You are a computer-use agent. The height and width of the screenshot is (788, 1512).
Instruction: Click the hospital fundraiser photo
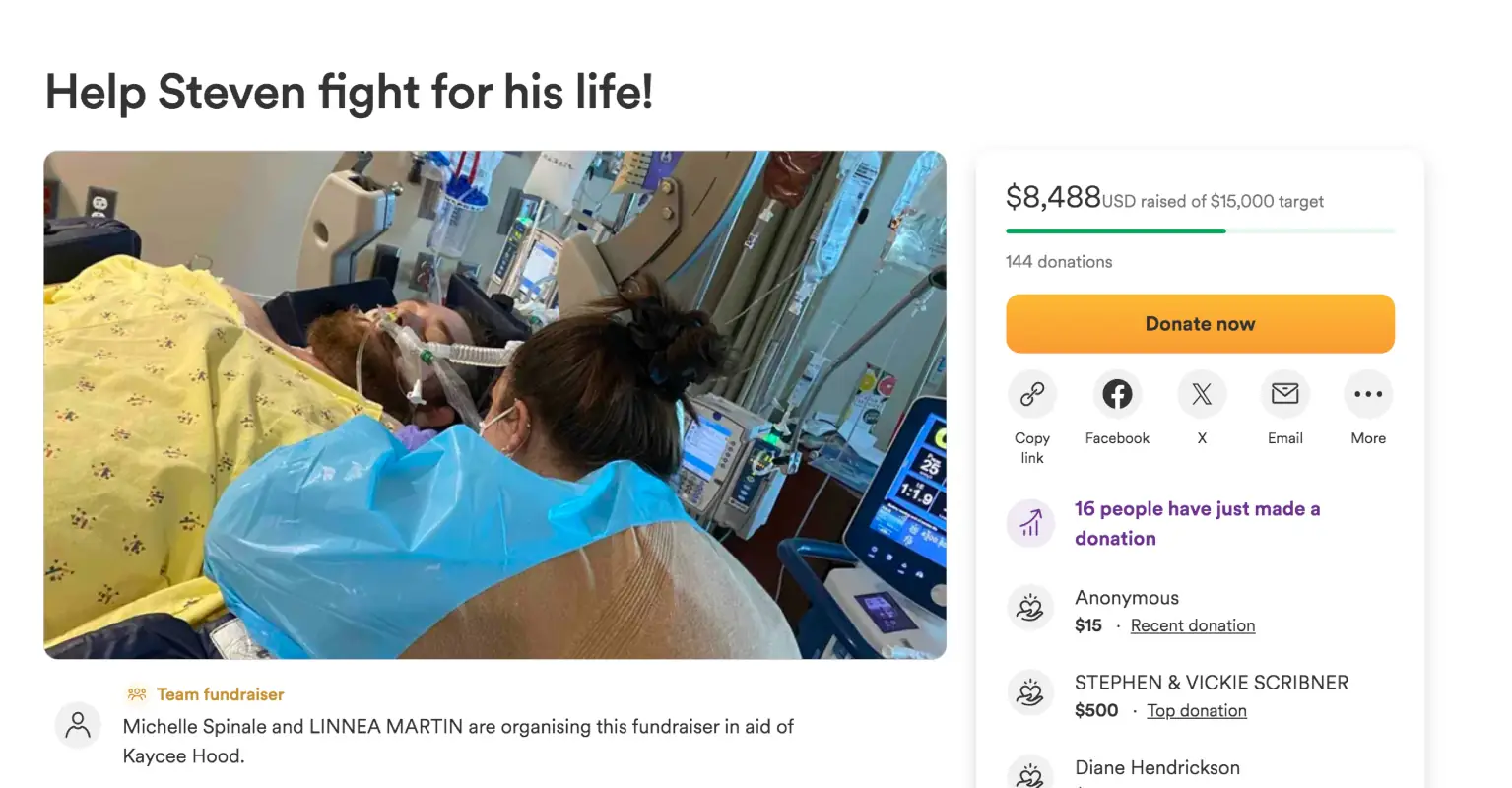tap(494, 405)
